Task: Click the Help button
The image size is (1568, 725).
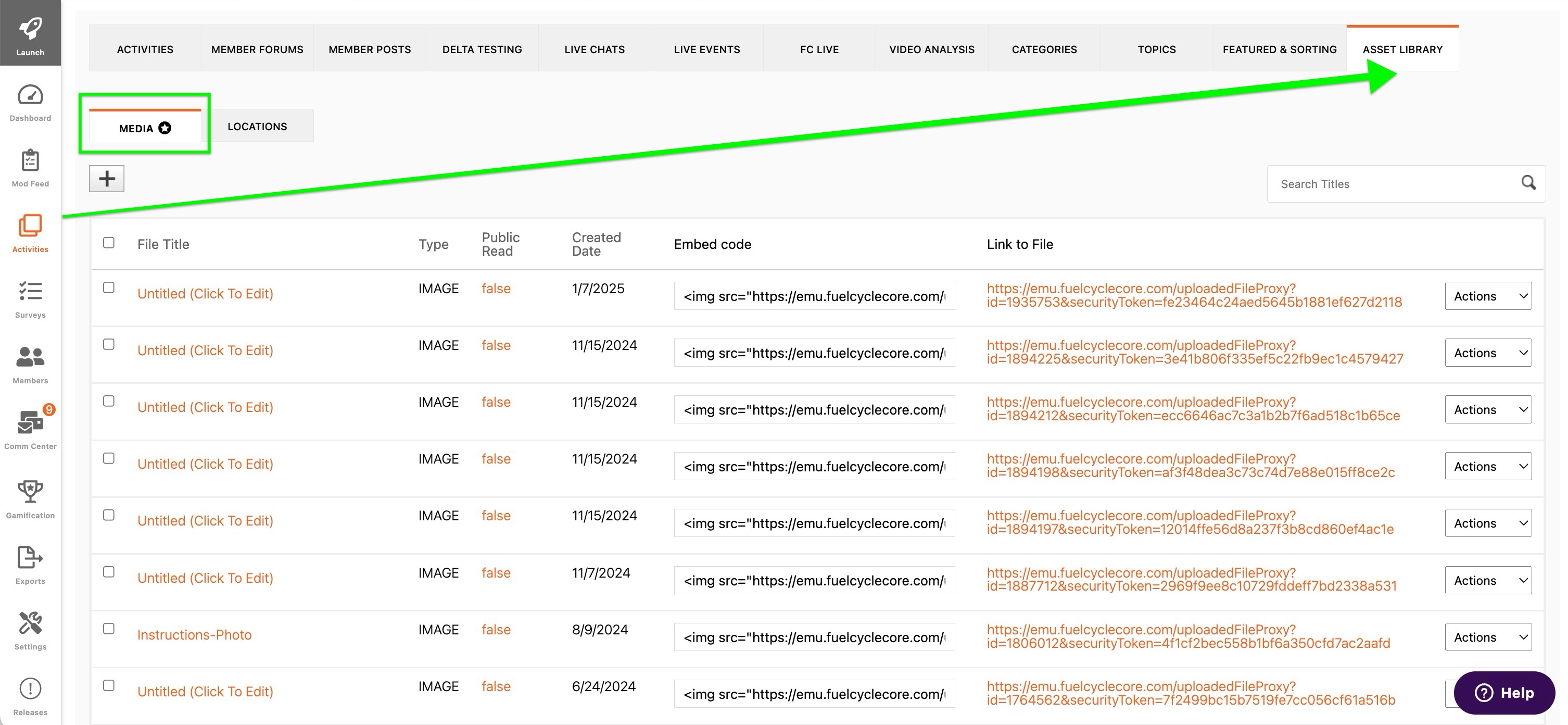Action: tap(1504, 693)
